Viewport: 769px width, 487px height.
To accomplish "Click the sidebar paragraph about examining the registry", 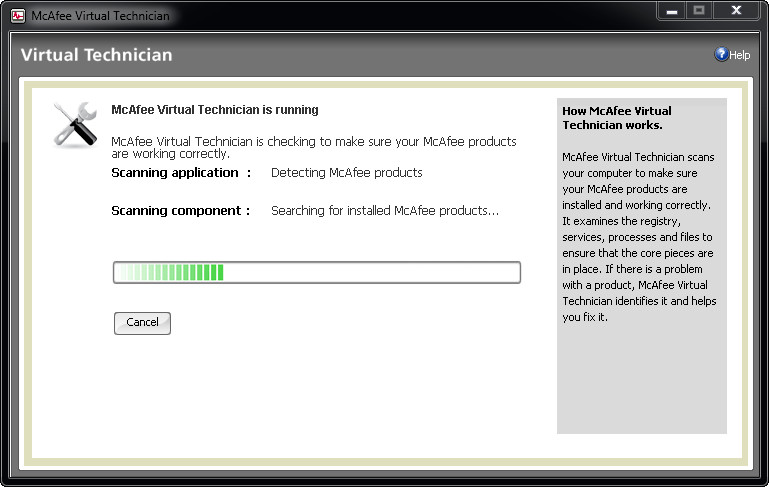I will pyautogui.click(x=639, y=237).
